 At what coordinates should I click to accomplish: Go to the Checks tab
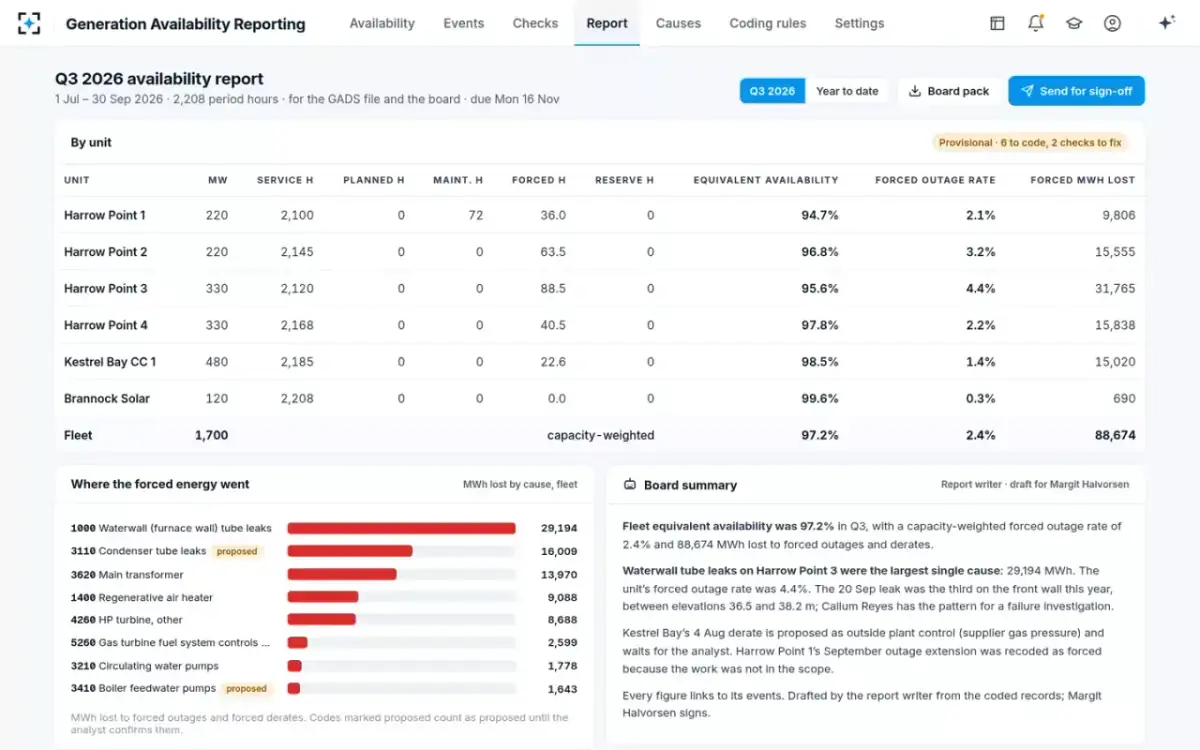tap(535, 23)
